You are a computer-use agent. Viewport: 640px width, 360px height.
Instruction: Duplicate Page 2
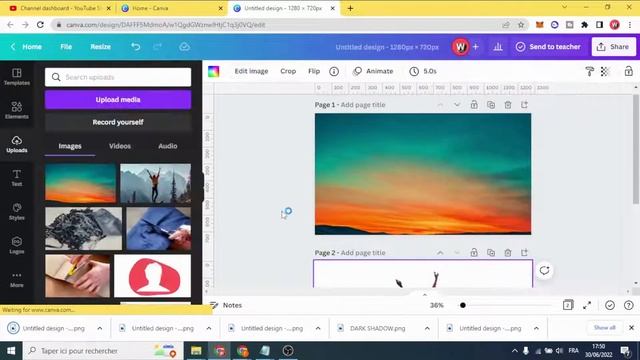(491, 253)
